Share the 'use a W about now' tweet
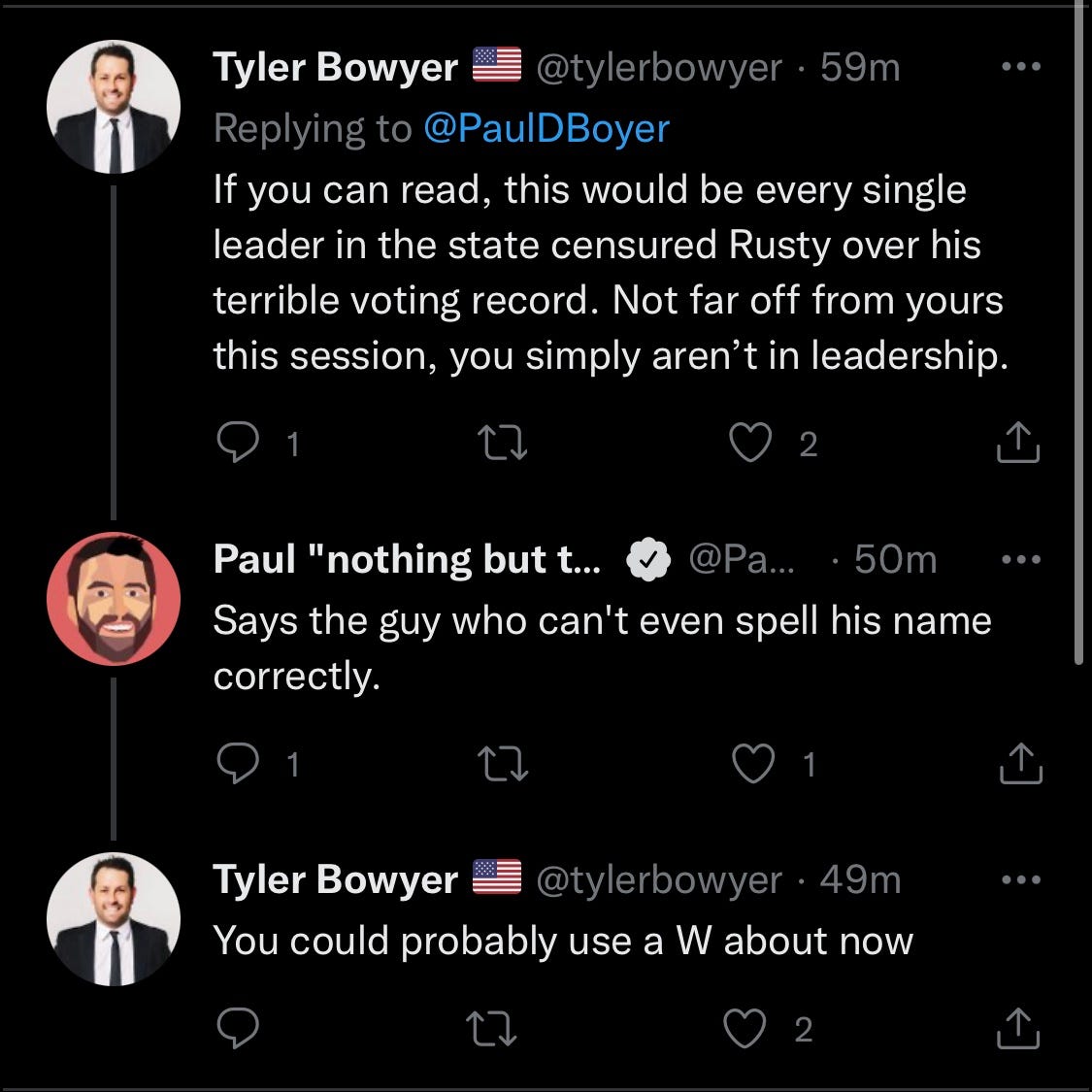 pyautogui.click(x=1018, y=1029)
